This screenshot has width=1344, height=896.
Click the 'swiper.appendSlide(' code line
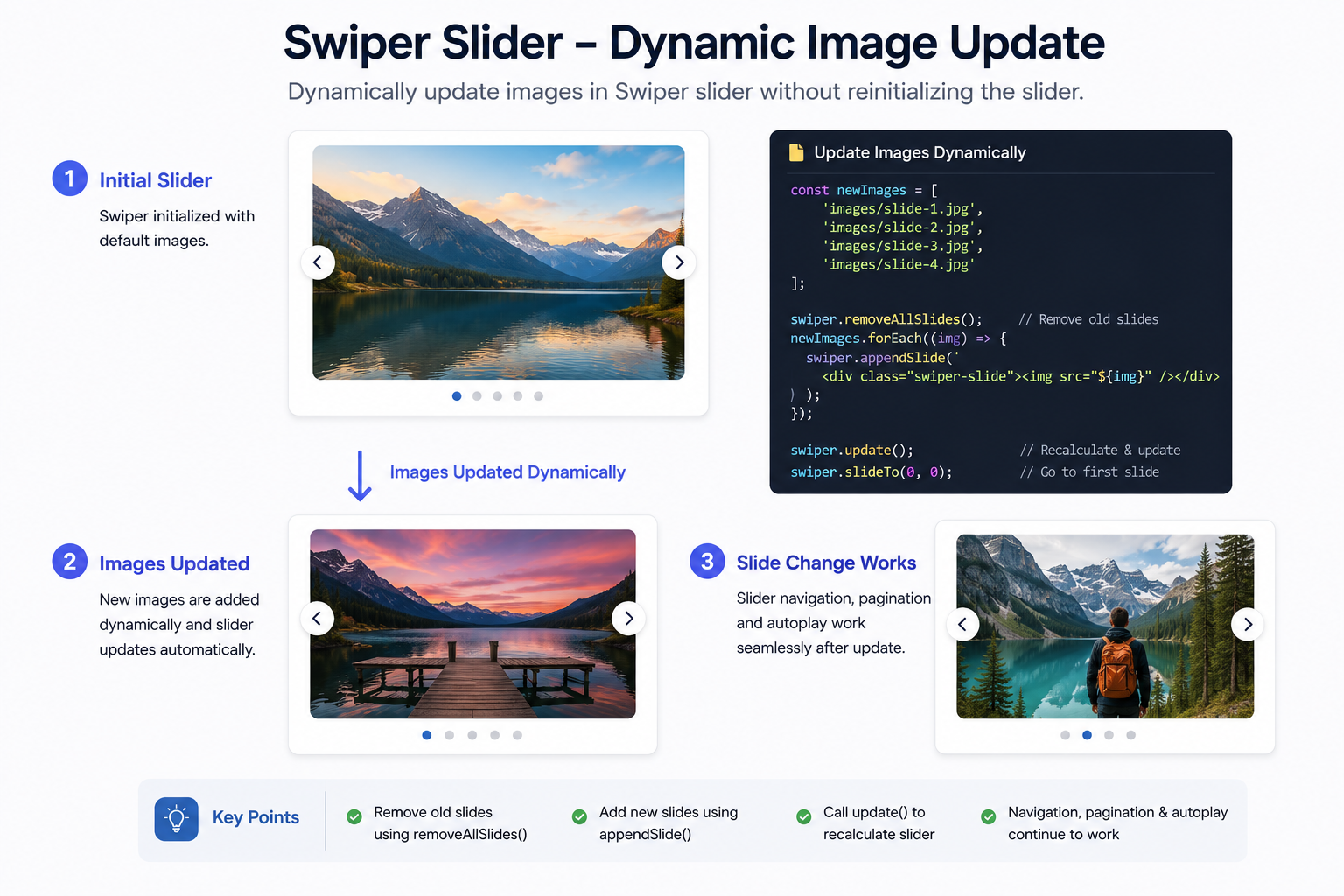click(883, 358)
